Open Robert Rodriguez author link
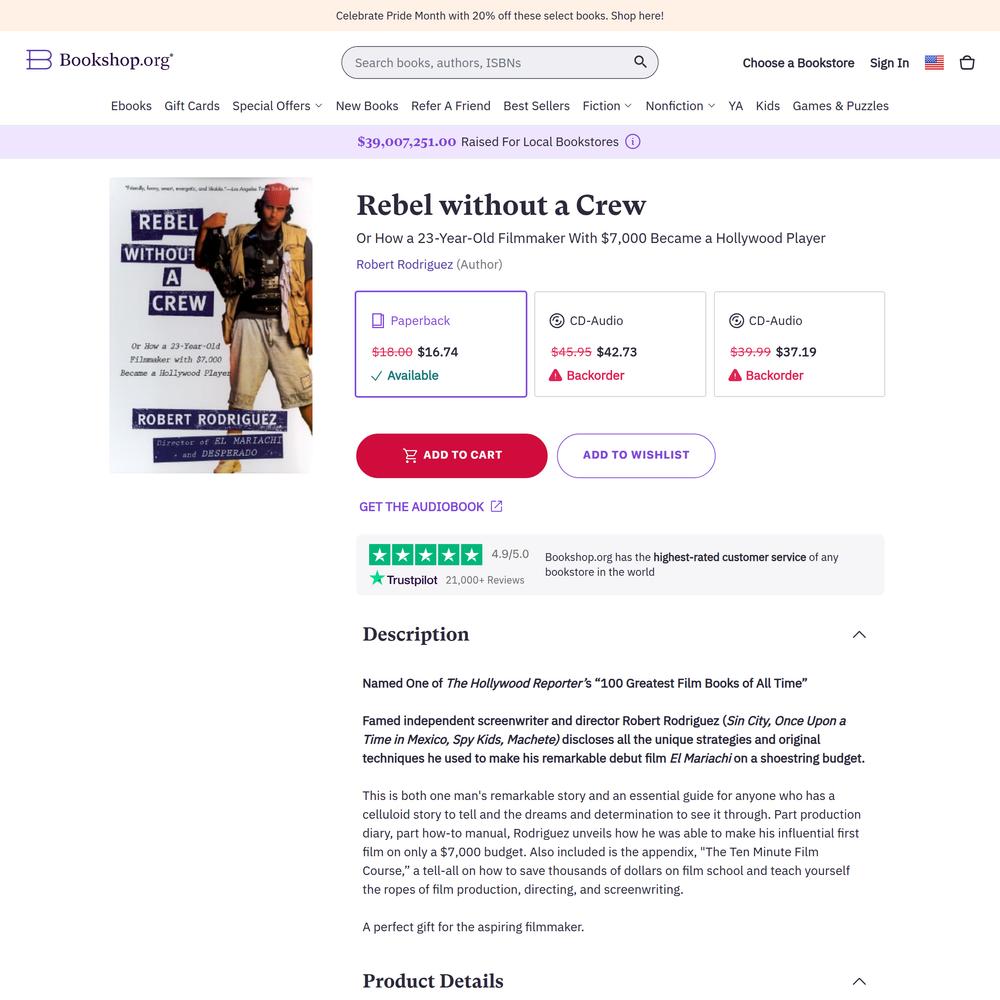 [x=404, y=265]
